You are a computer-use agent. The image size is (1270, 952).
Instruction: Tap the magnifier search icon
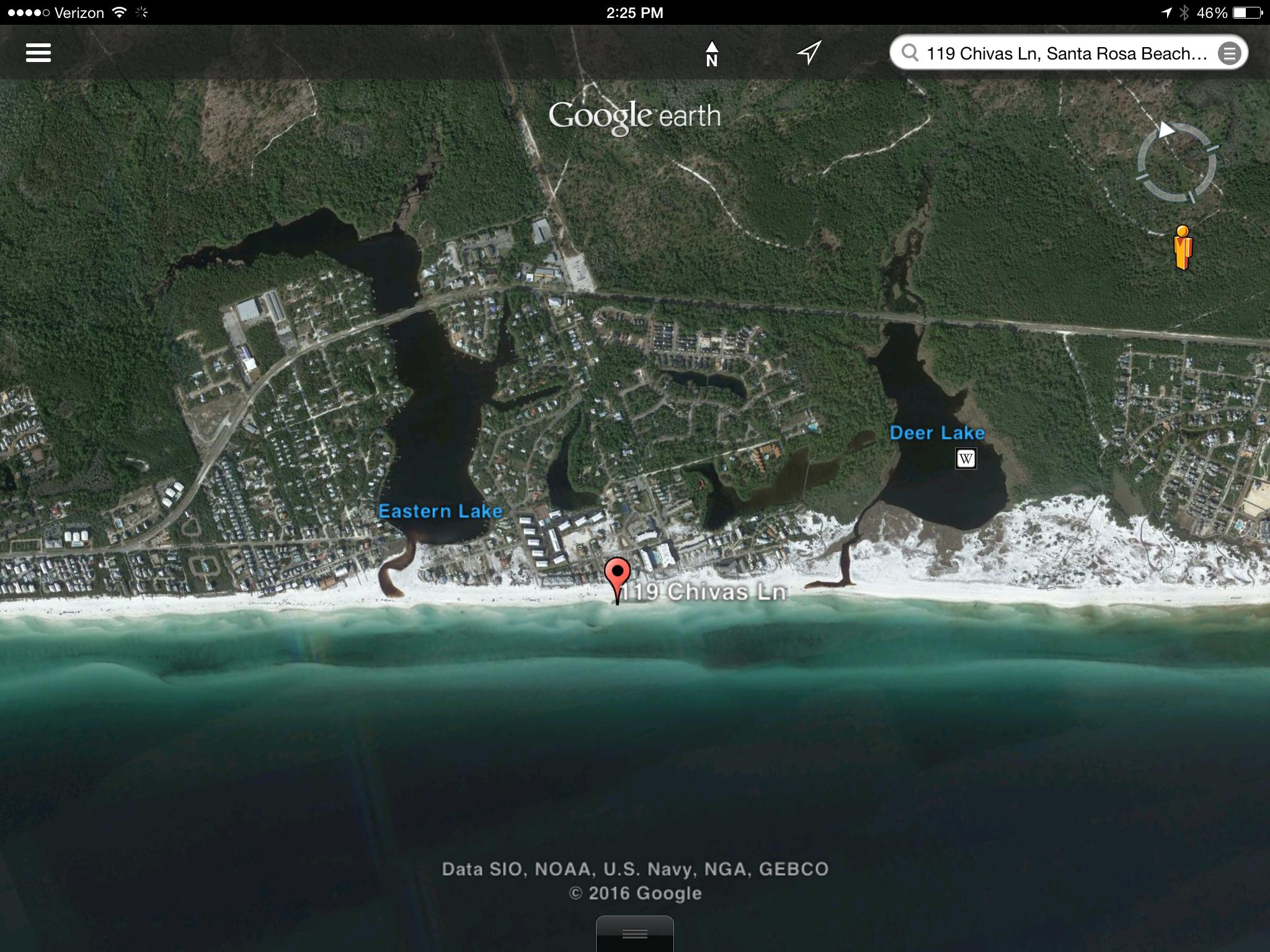click(x=910, y=53)
